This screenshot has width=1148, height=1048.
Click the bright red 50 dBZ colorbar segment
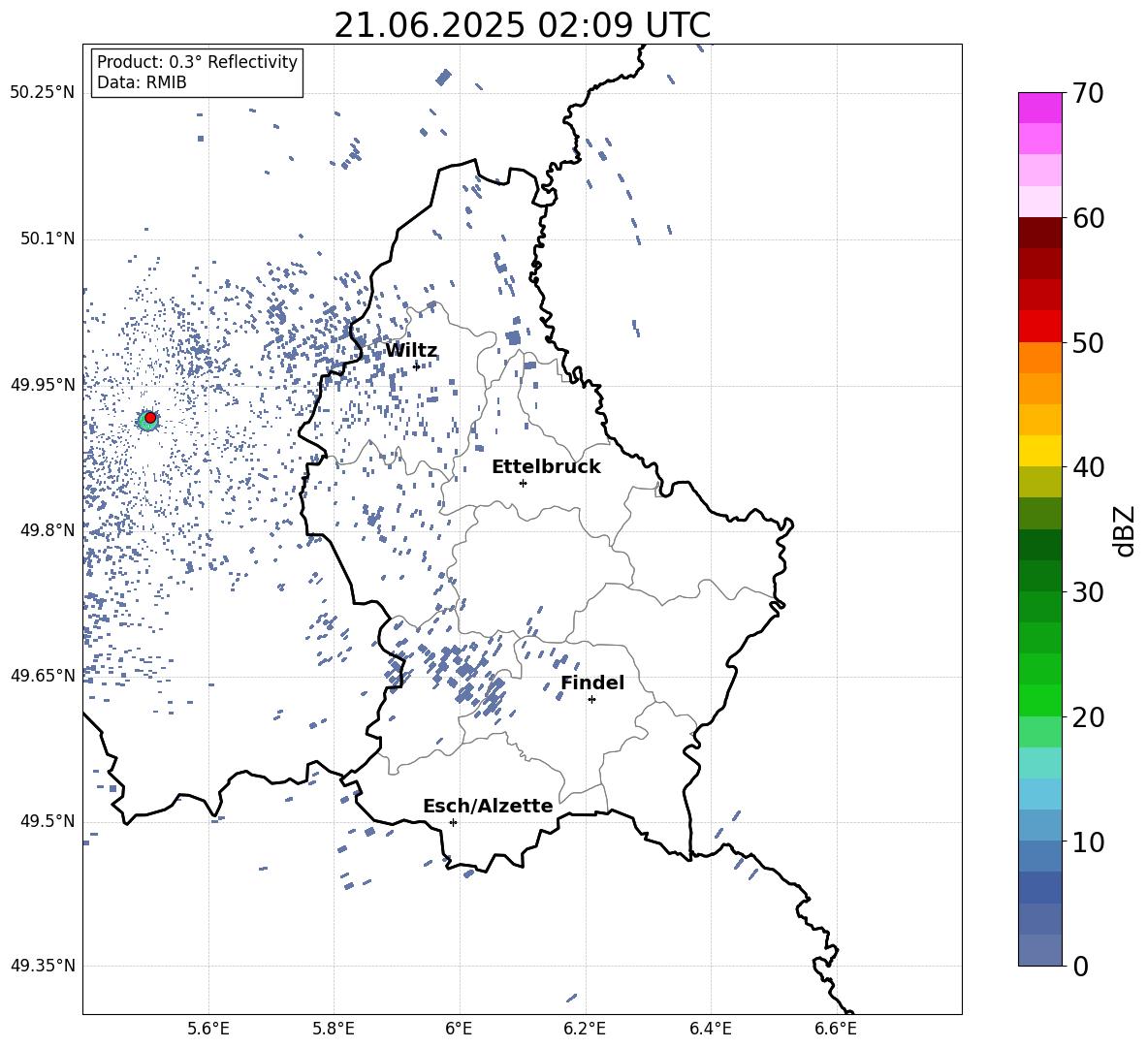(x=1039, y=327)
